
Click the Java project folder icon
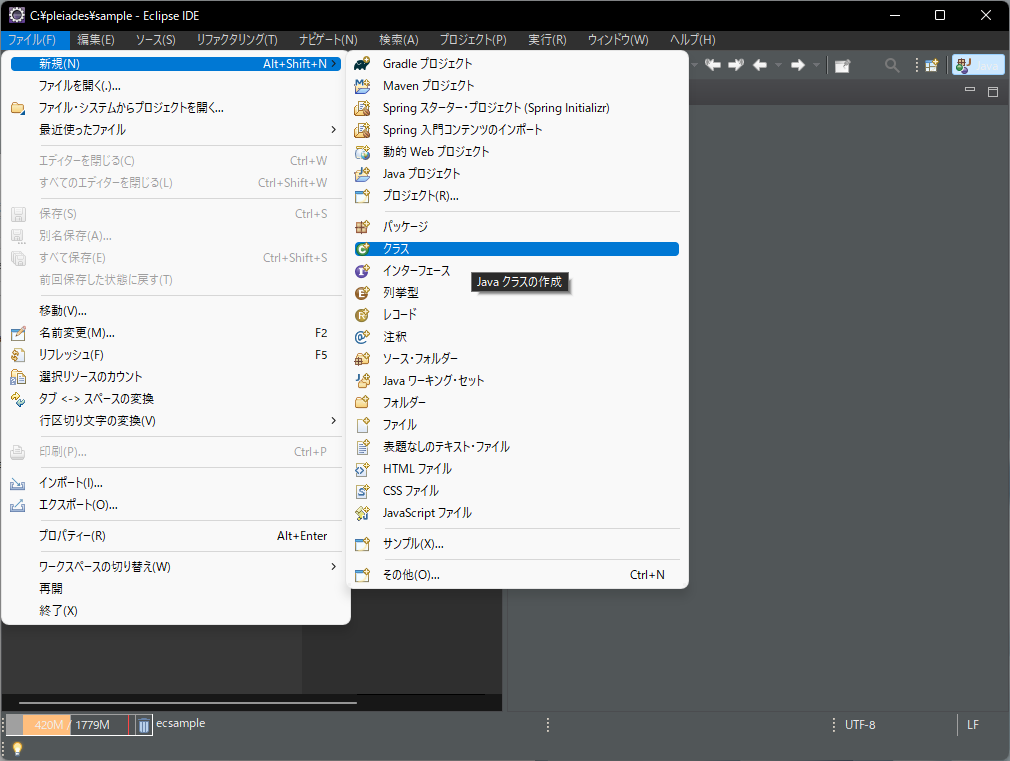click(363, 174)
